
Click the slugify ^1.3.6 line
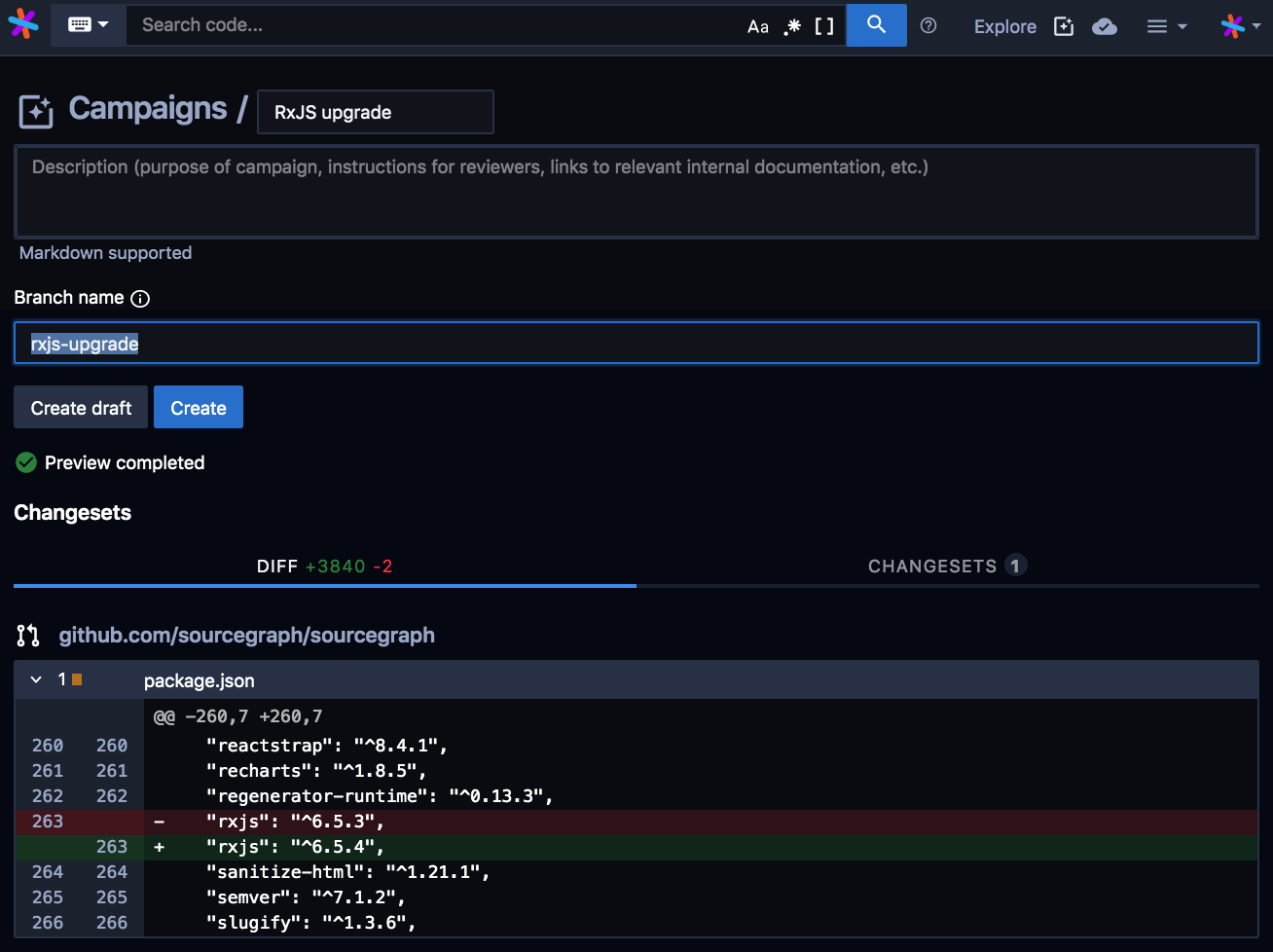tap(636, 923)
